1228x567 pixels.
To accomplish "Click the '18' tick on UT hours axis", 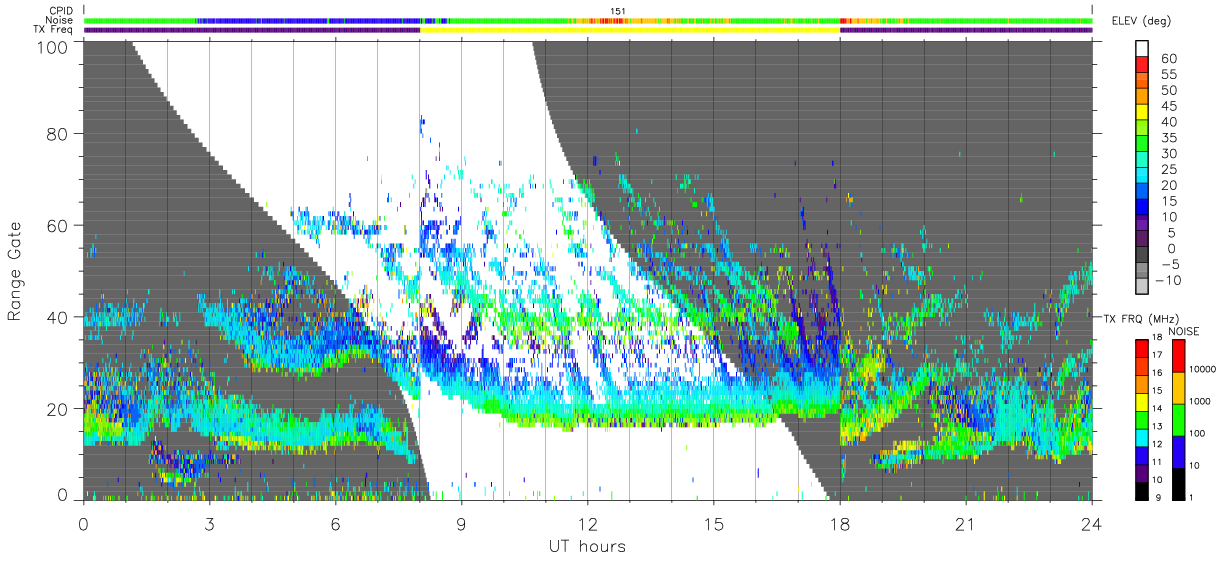I will point(840,523).
